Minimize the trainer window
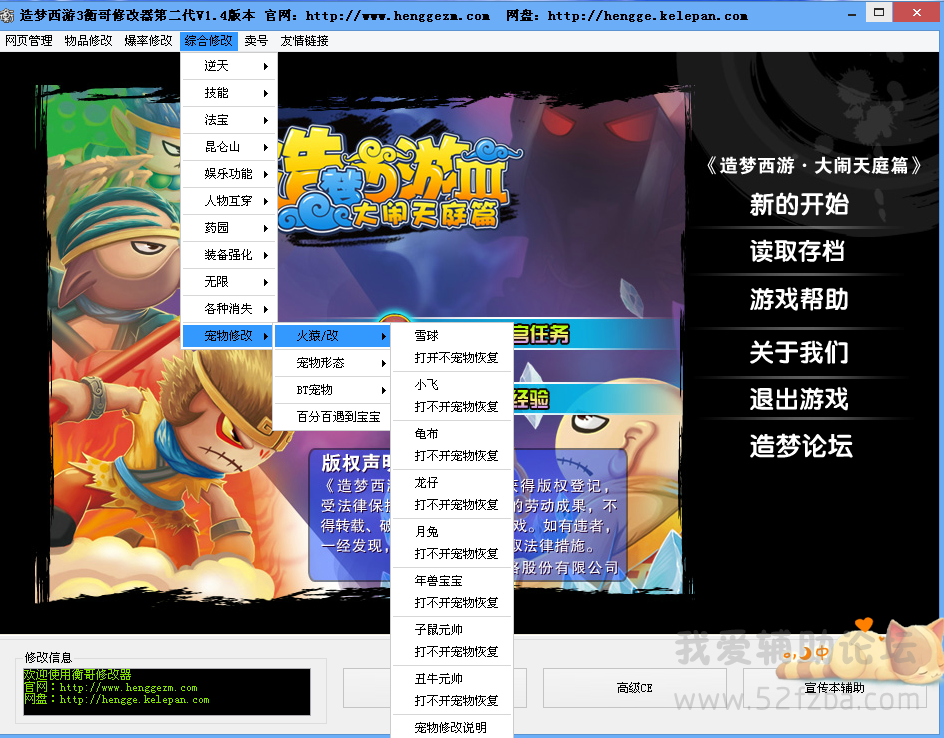This screenshot has height=738, width=944. 852,13
